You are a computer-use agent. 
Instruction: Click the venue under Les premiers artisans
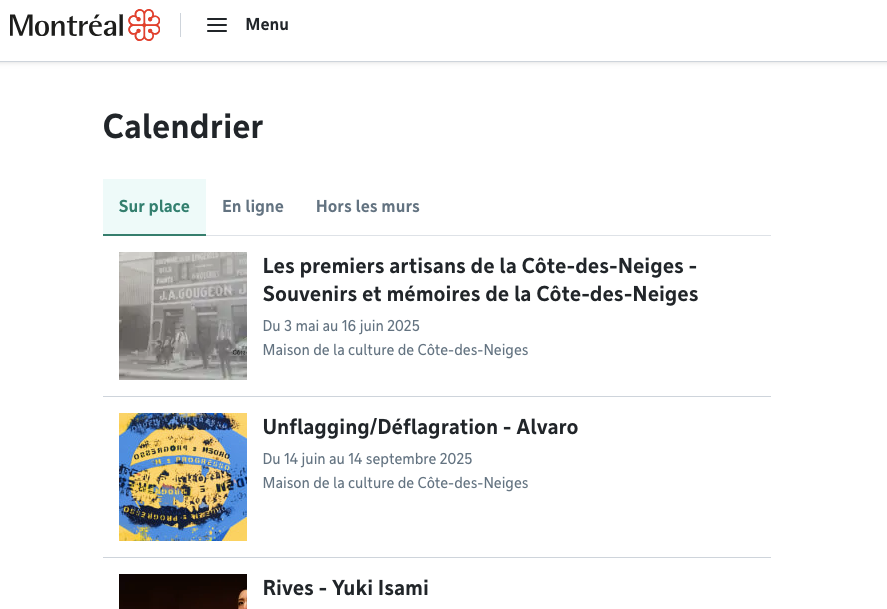click(395, 350)
